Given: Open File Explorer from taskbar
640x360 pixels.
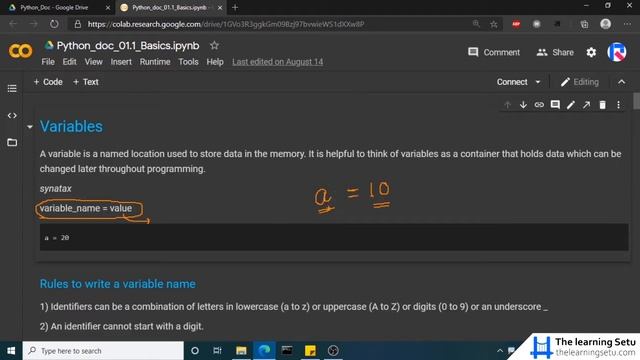Looking at the screenshot, I should (x=241, y=351).
